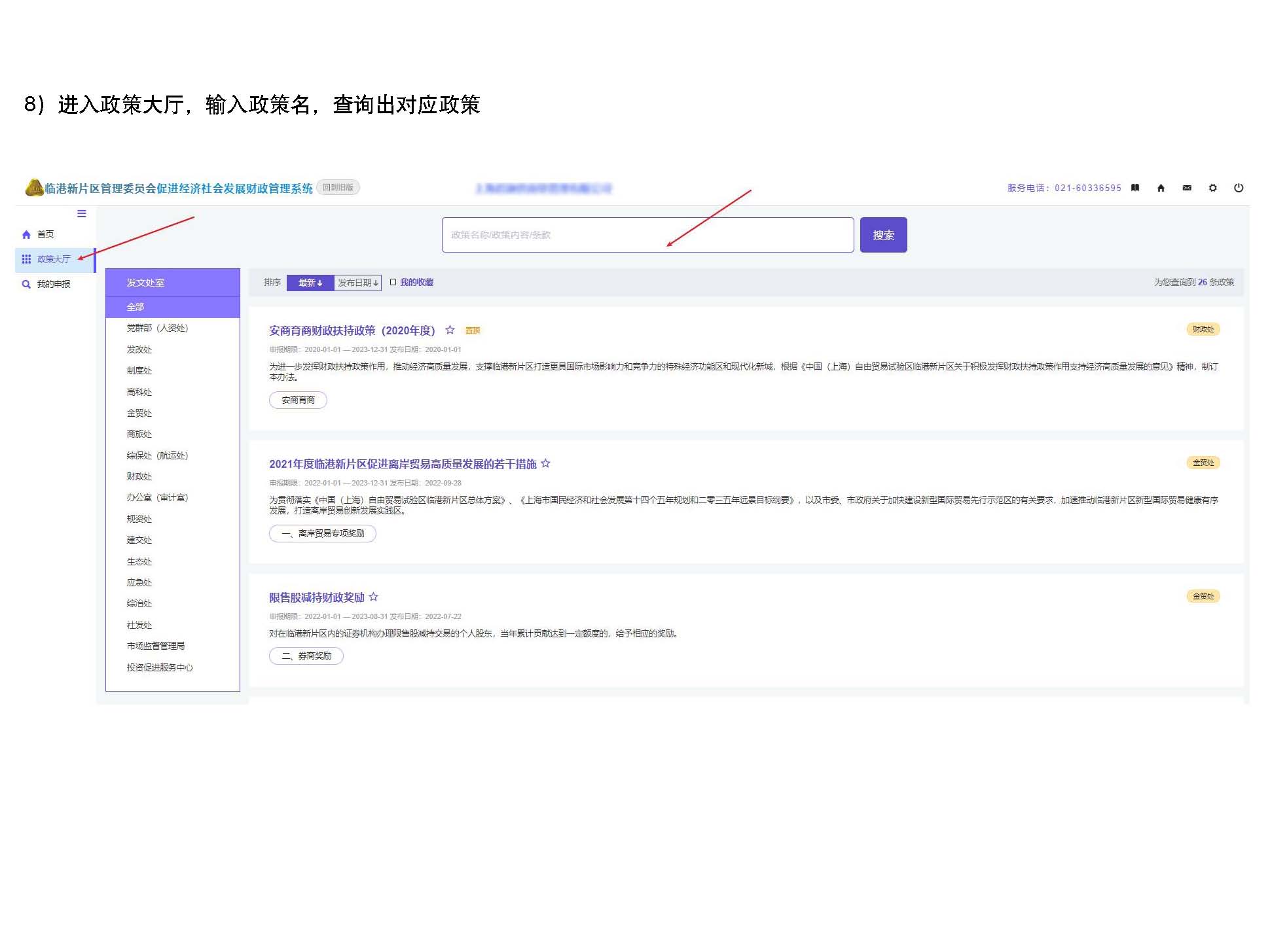The image size is (1270, 952).
Task: Go to 首页 in the sidebar
Action: coord(45,234)
